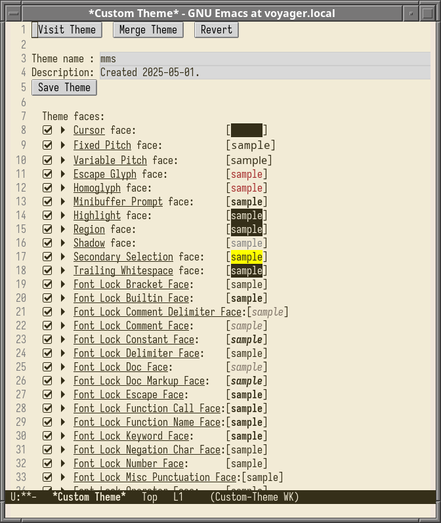Open the Cursor face link
This screenshot has height=523, width=441.
[89, 130]
